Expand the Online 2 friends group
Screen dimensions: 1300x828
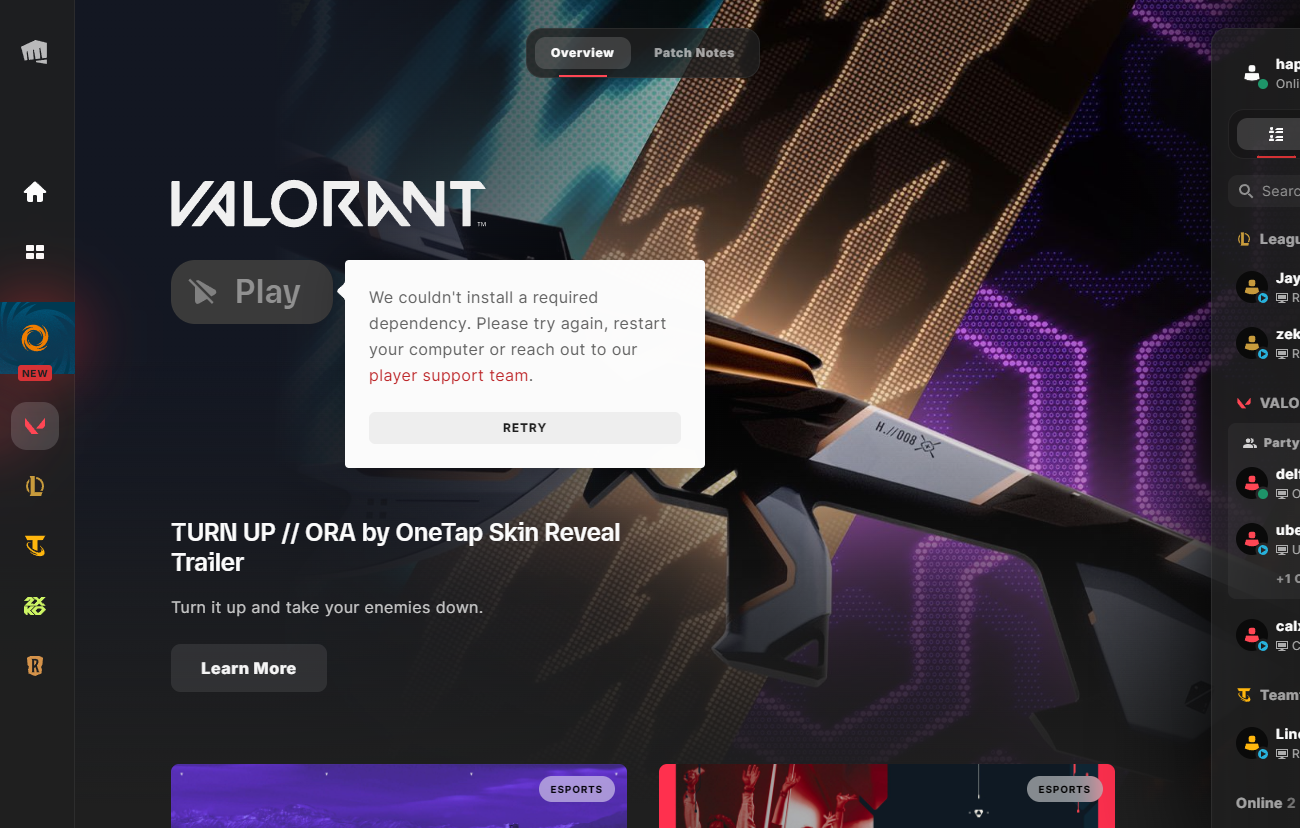[1266, 803]
